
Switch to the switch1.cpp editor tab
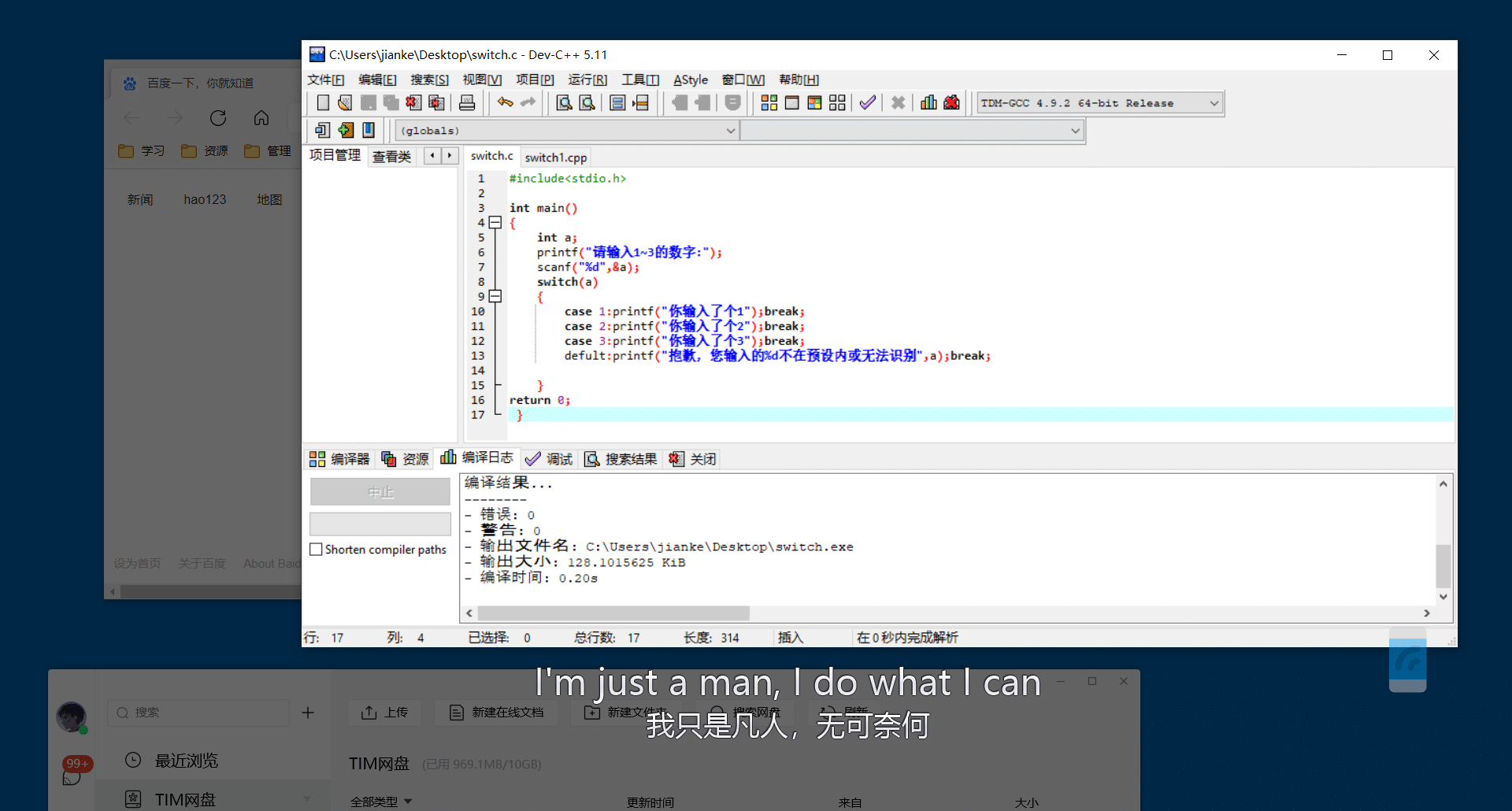pos(556,157)
